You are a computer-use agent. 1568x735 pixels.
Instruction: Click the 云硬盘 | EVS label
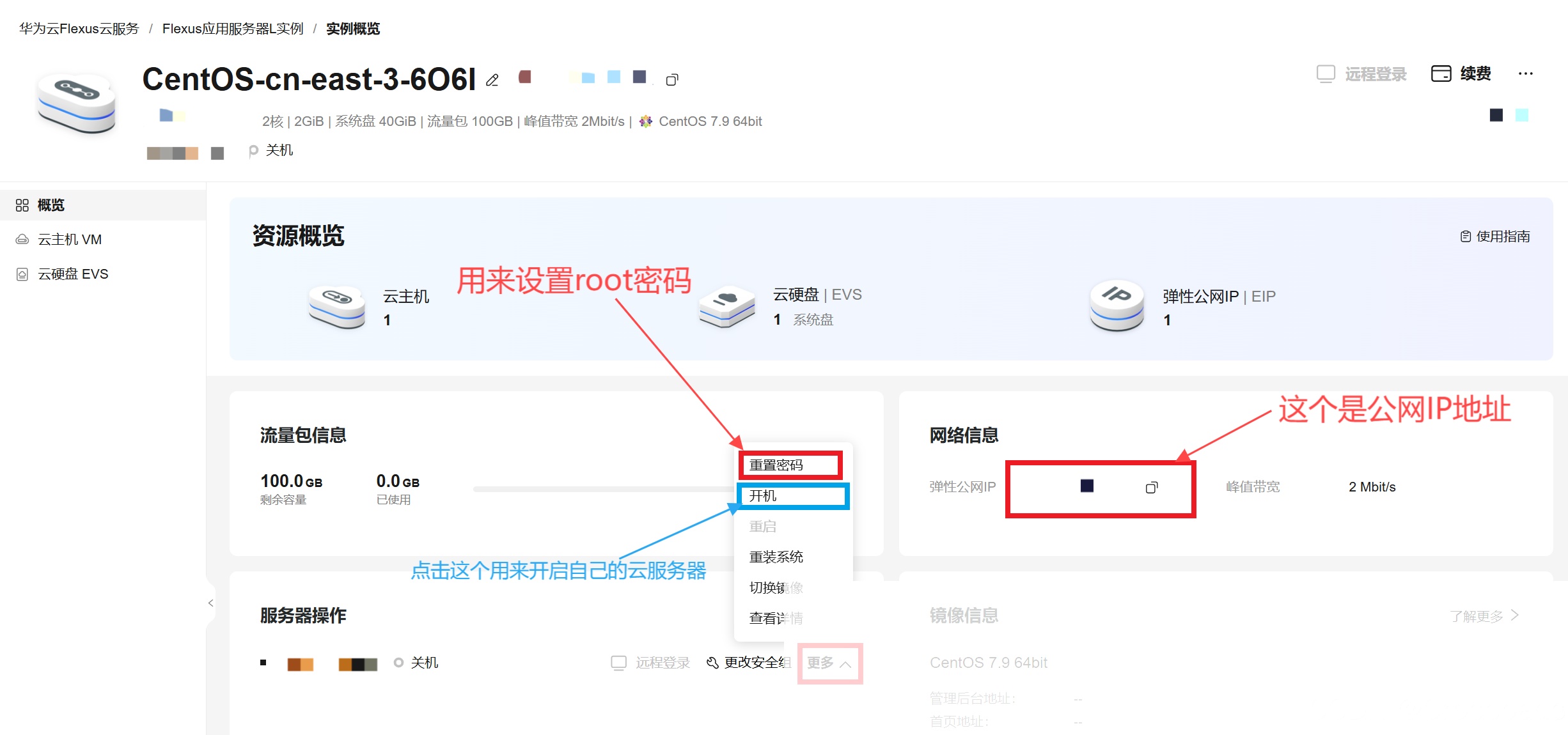click(x=817, y=295)
